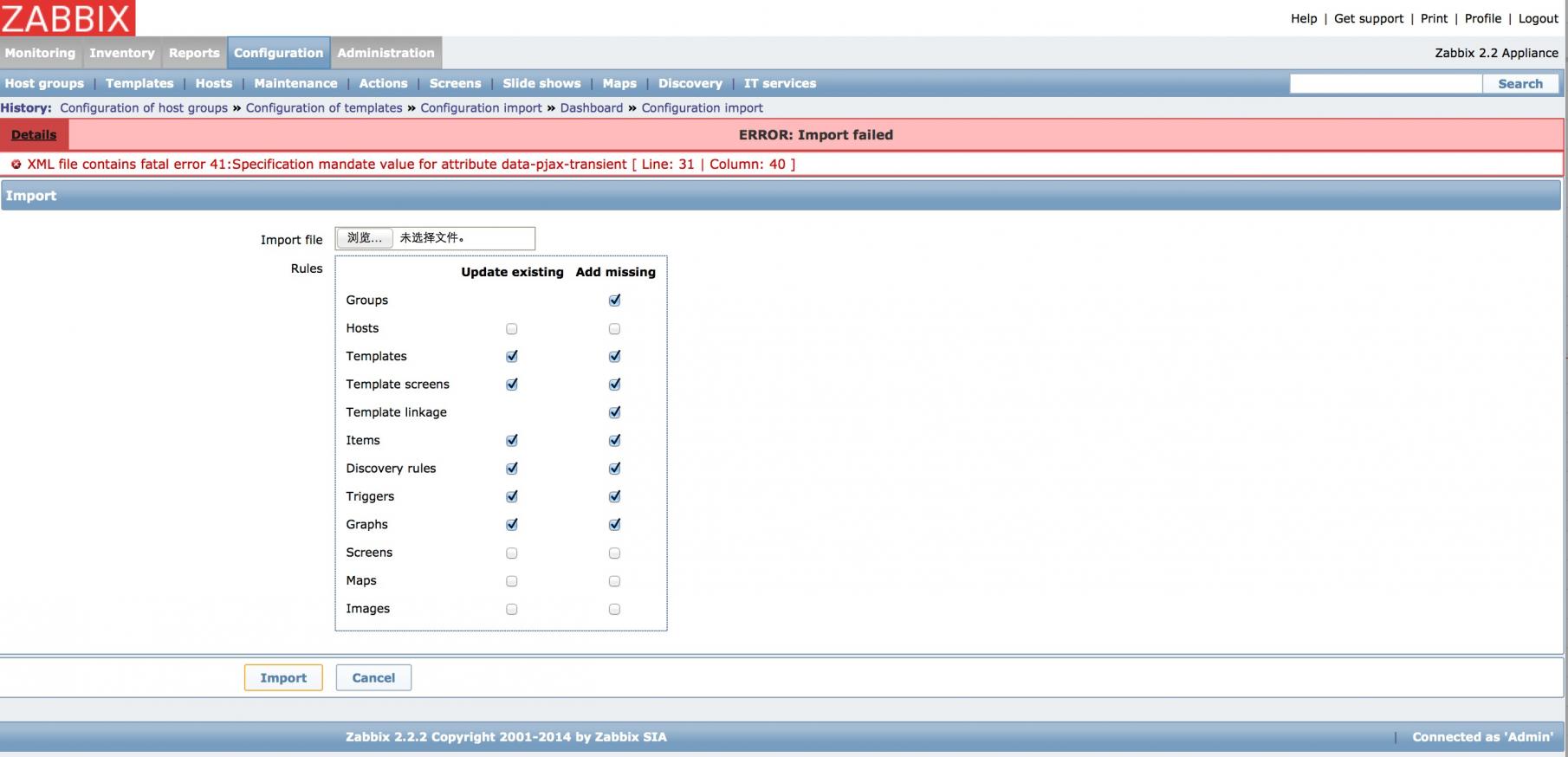Click the Zabbix logo

click(x=68, y=17)
